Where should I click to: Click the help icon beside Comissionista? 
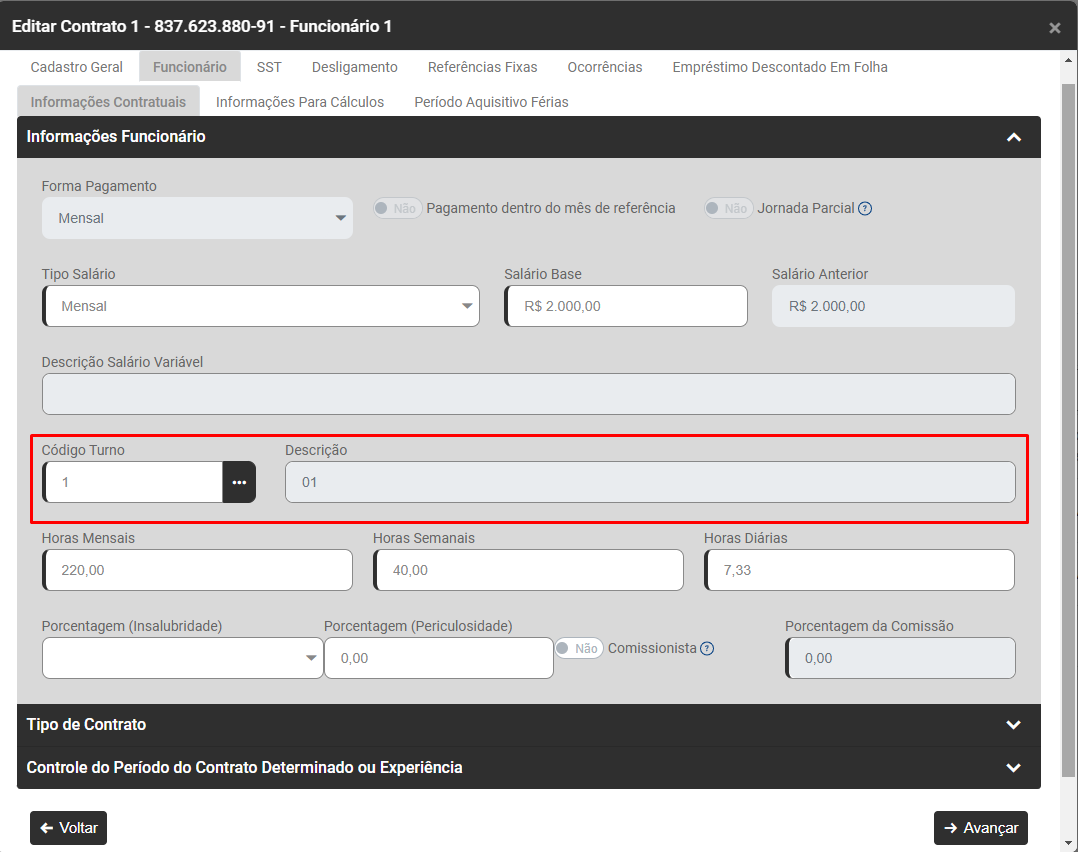pos(707,648)
